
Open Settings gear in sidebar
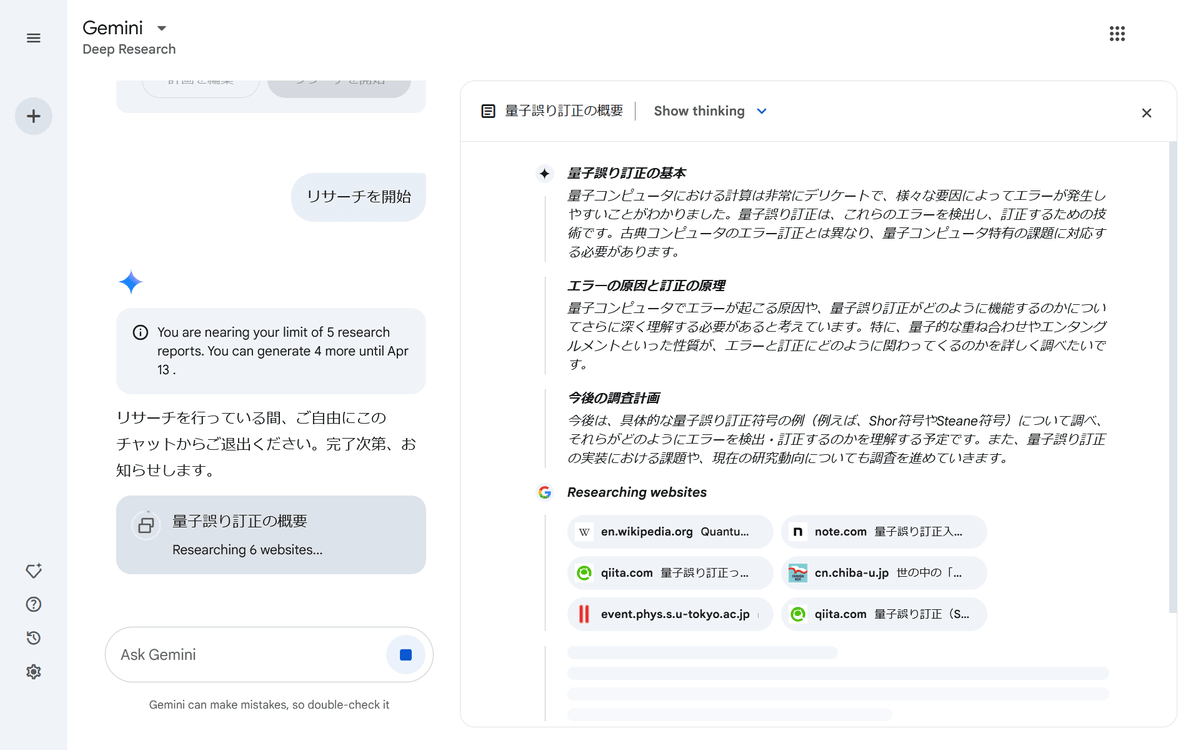click(33, 672)
